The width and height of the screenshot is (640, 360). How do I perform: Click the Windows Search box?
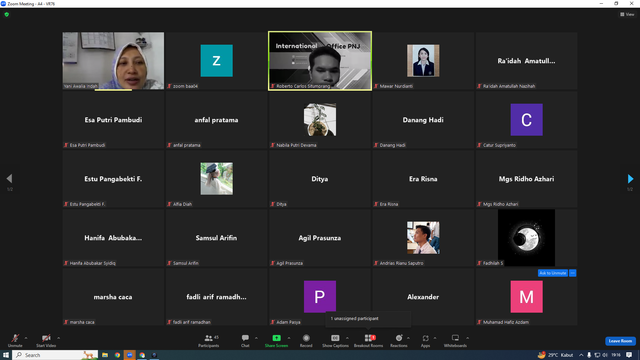(x=55, y=355)
